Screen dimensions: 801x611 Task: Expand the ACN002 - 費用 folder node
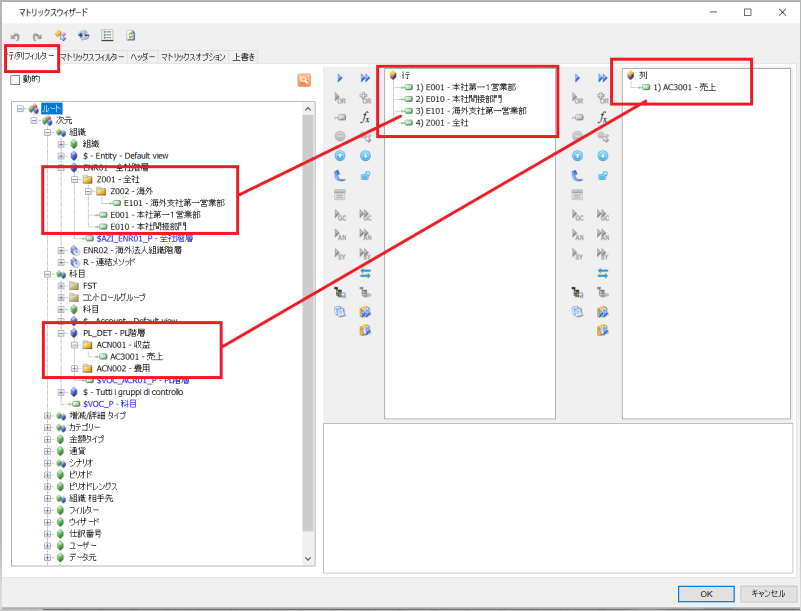74,368
